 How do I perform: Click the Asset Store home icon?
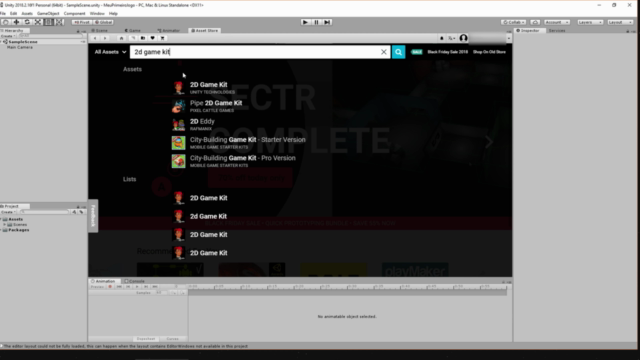click(x=121, y=38)
